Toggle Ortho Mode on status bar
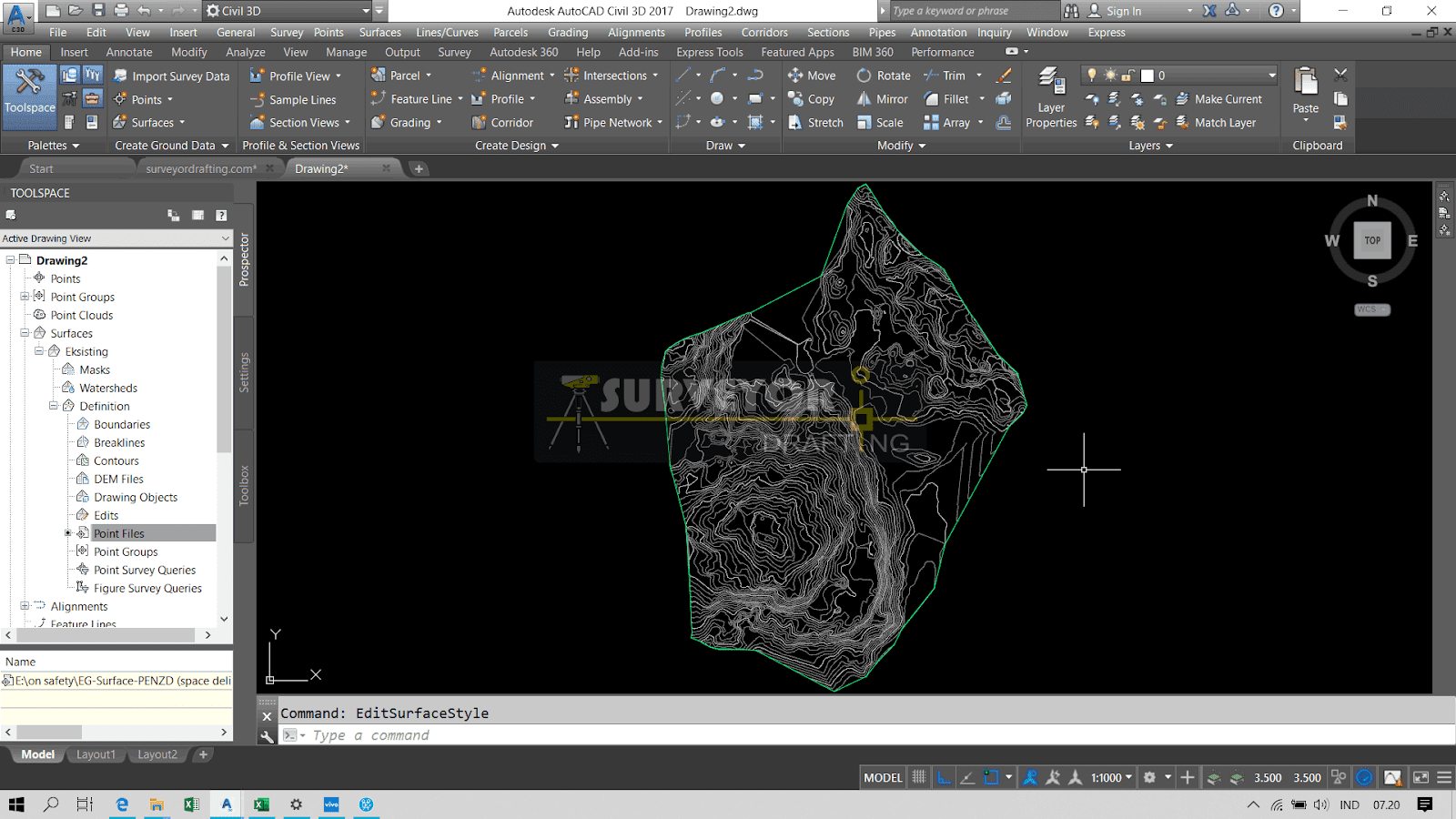This screenshot has height=819, width=1456. [944, 777]
